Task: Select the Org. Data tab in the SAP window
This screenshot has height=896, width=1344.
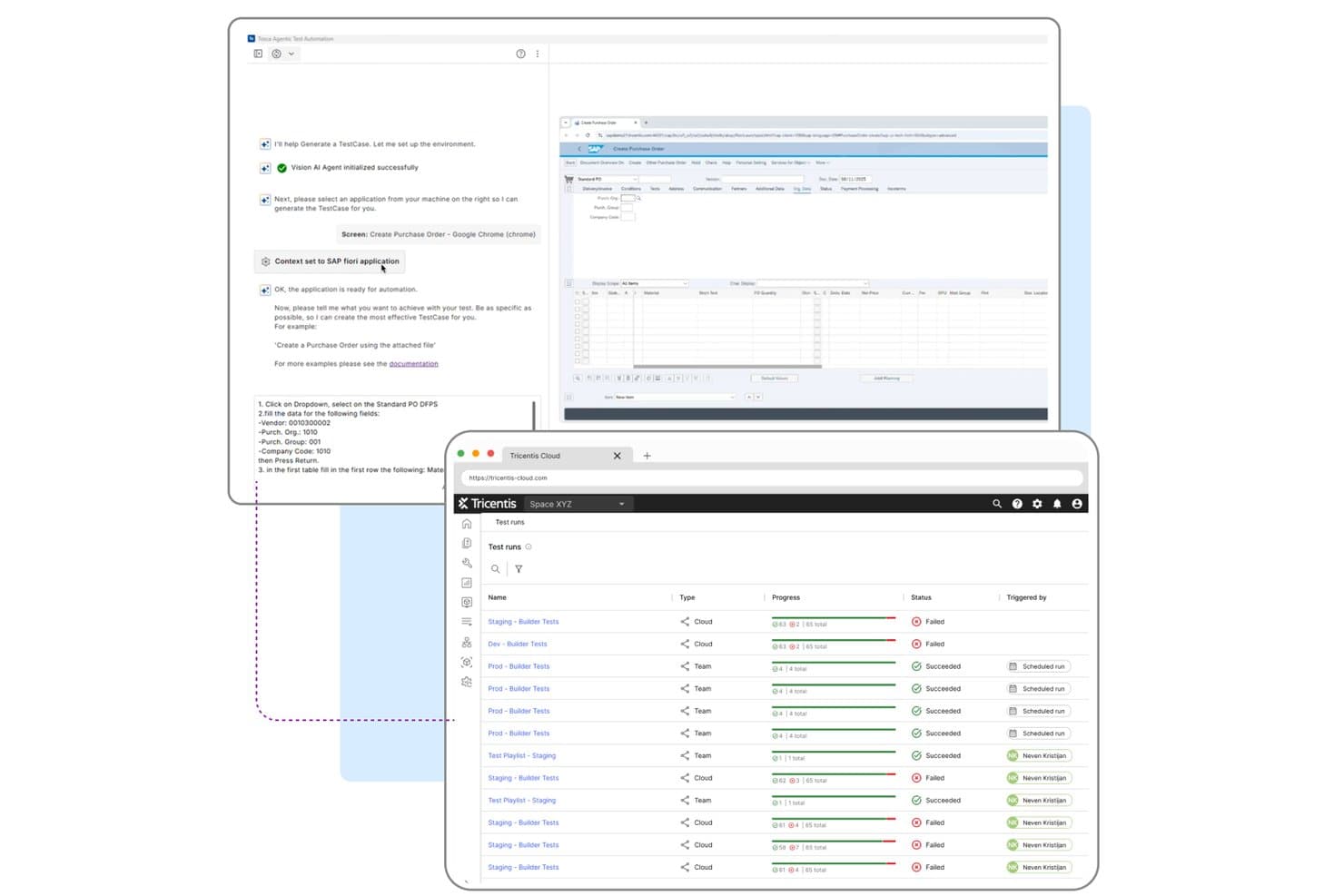Action: pos(802,189)
